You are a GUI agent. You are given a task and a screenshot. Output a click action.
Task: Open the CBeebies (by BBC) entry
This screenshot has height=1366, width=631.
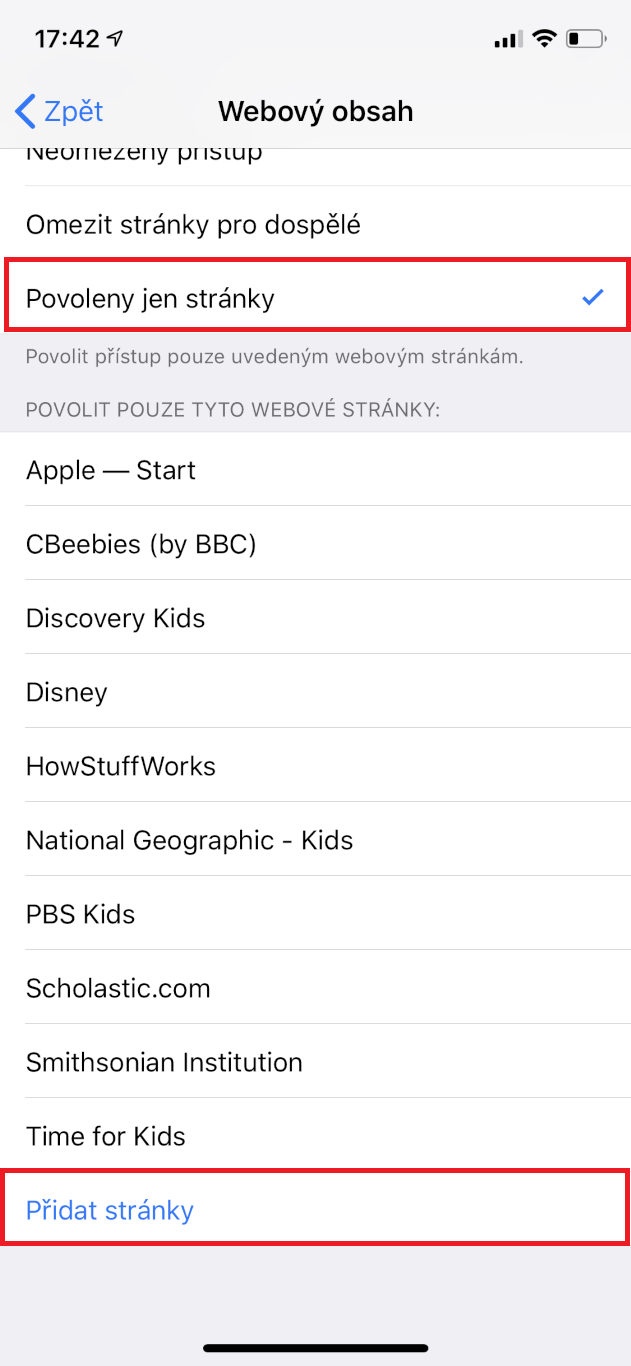click(141, 544)
